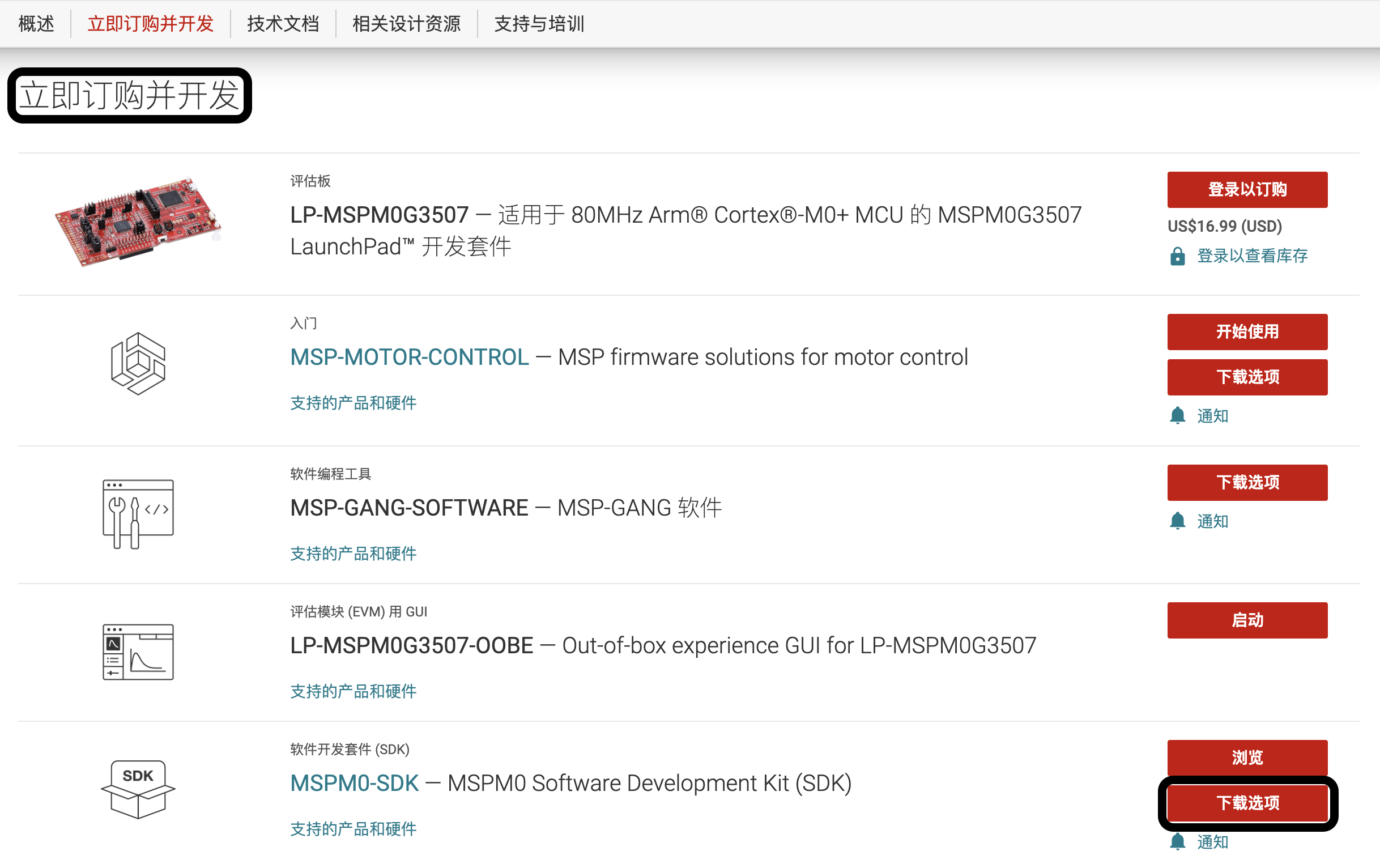Click the MSPM0-SDK box icon
The width and height of the screenshot is (1380, 868).
click(x=138, y=789)
